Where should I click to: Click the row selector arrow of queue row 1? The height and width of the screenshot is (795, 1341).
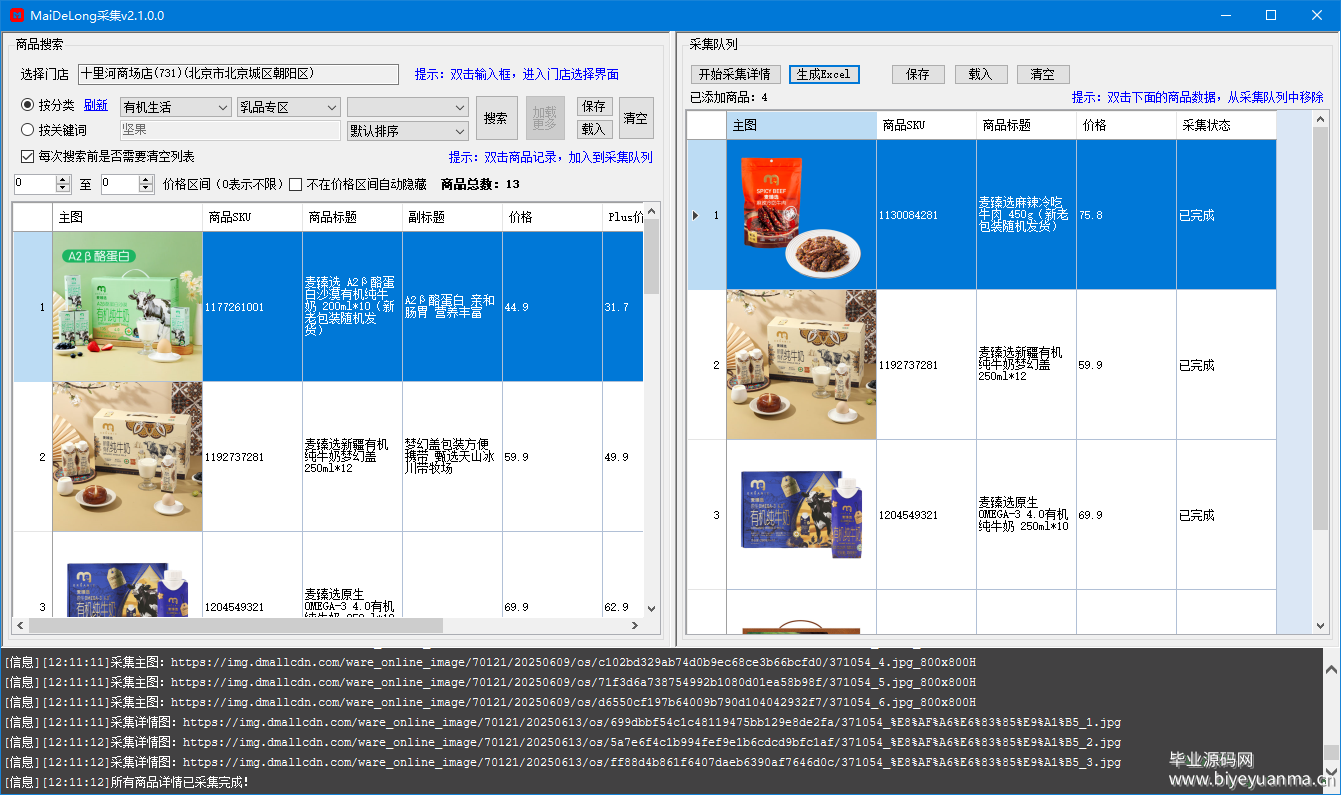tap(697, 215)
